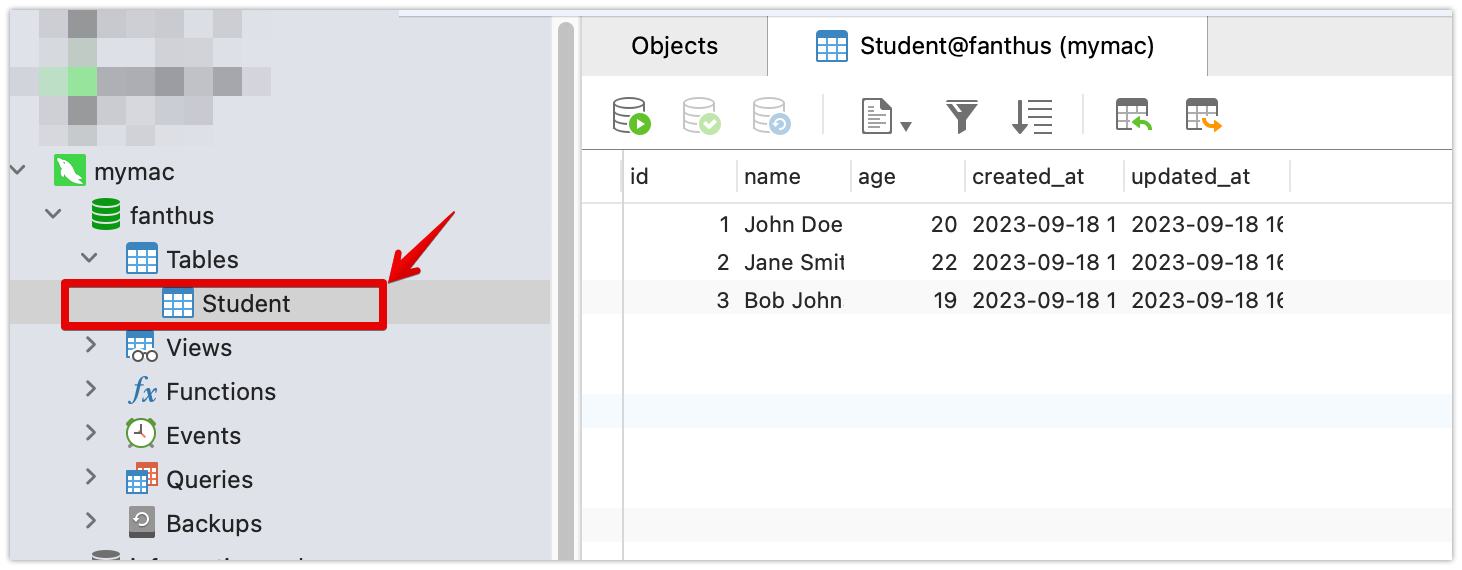The image size is (1462, 570).
Task: Open the text memo dropdown icon
Action: tap(886, 116)
